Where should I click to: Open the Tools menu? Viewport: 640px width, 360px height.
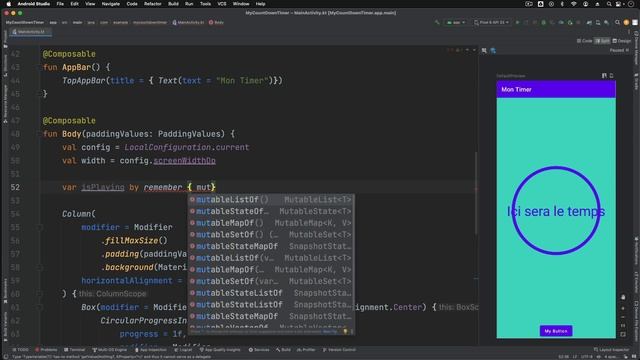205,4
